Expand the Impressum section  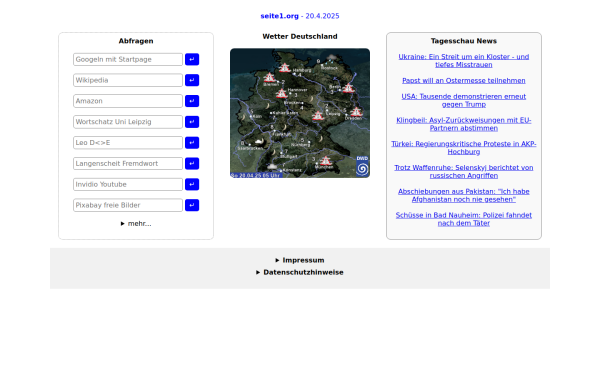coord(300,260)
